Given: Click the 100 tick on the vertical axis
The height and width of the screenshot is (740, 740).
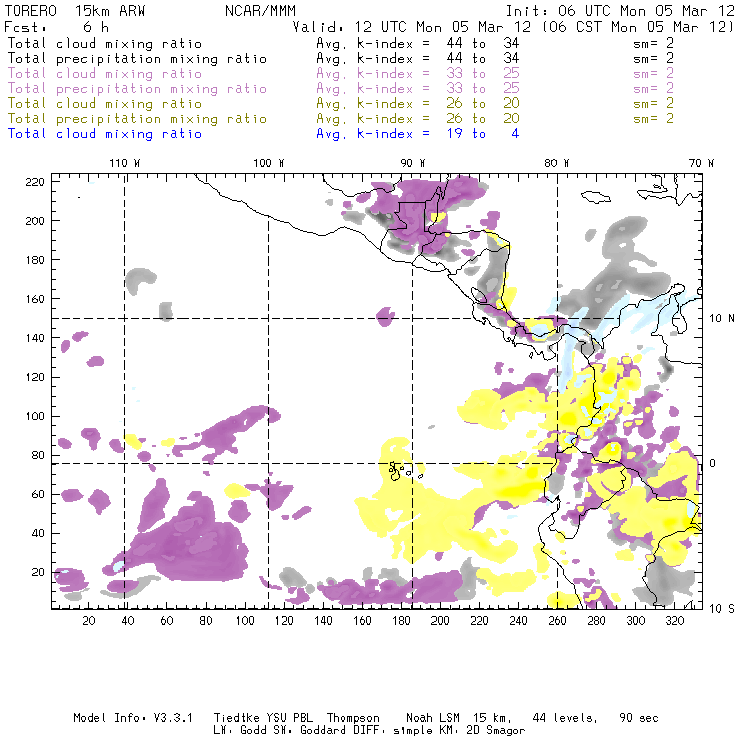Looking at the screenshot, I should click(35, 416).
